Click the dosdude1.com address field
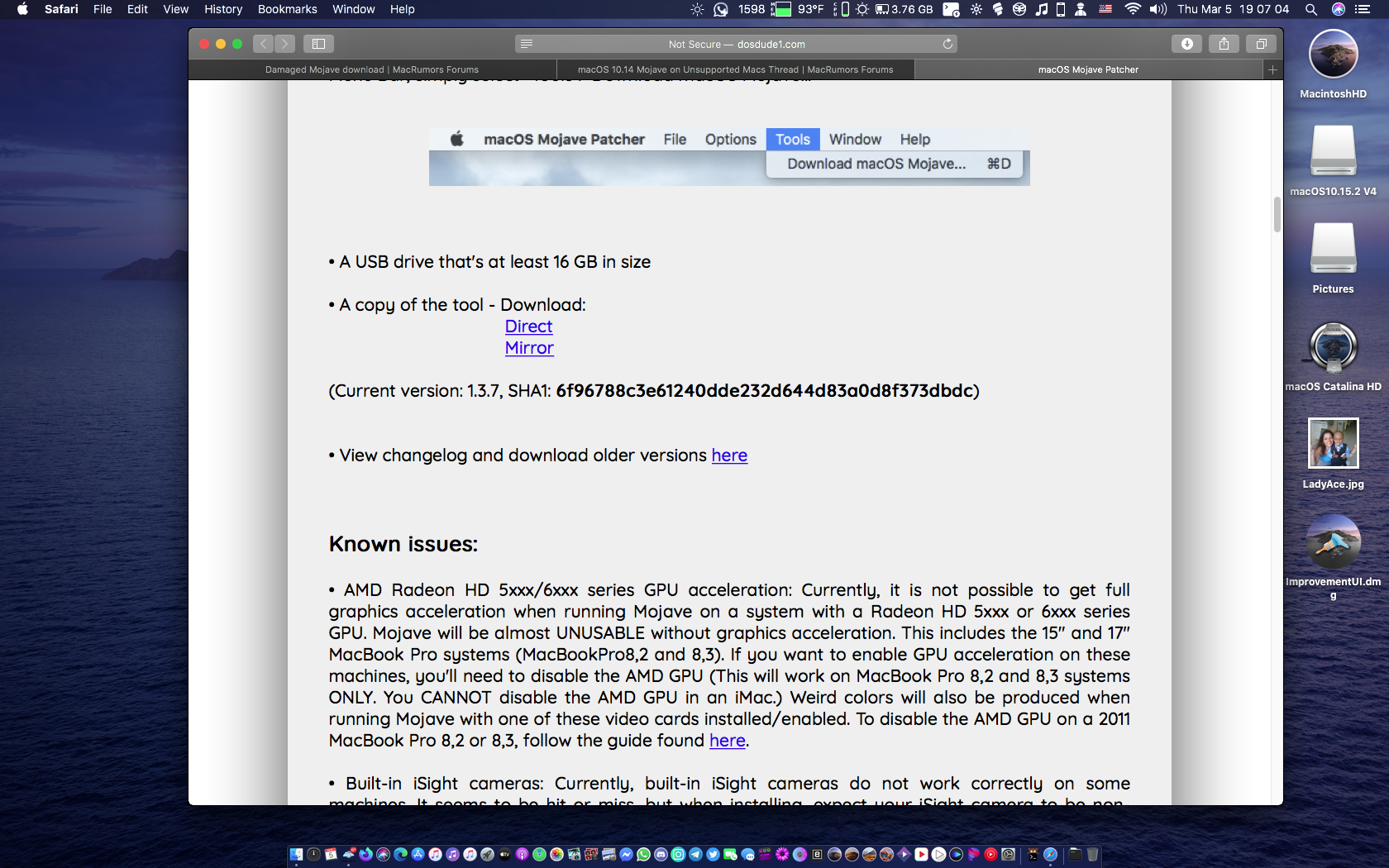The width and height of the screenshot is (1389, 868). (736, 44)
